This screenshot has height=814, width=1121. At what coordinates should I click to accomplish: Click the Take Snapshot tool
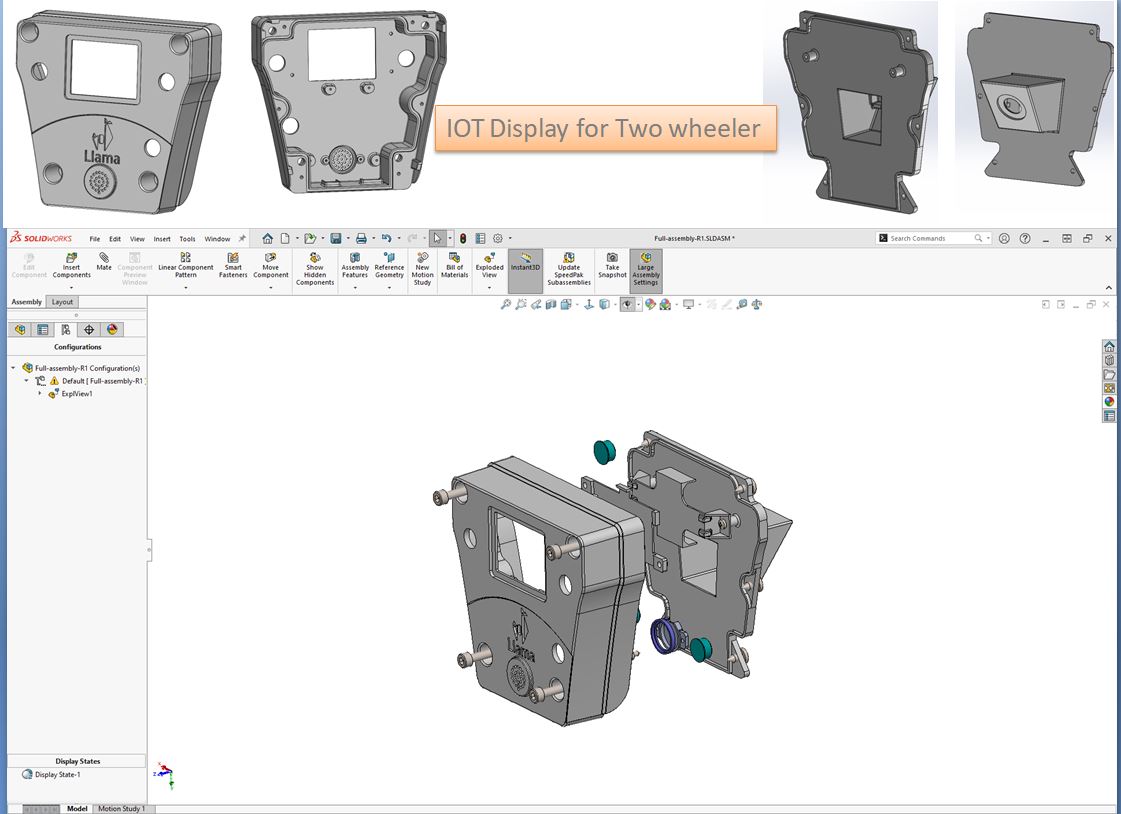click(x=612, y=266)
